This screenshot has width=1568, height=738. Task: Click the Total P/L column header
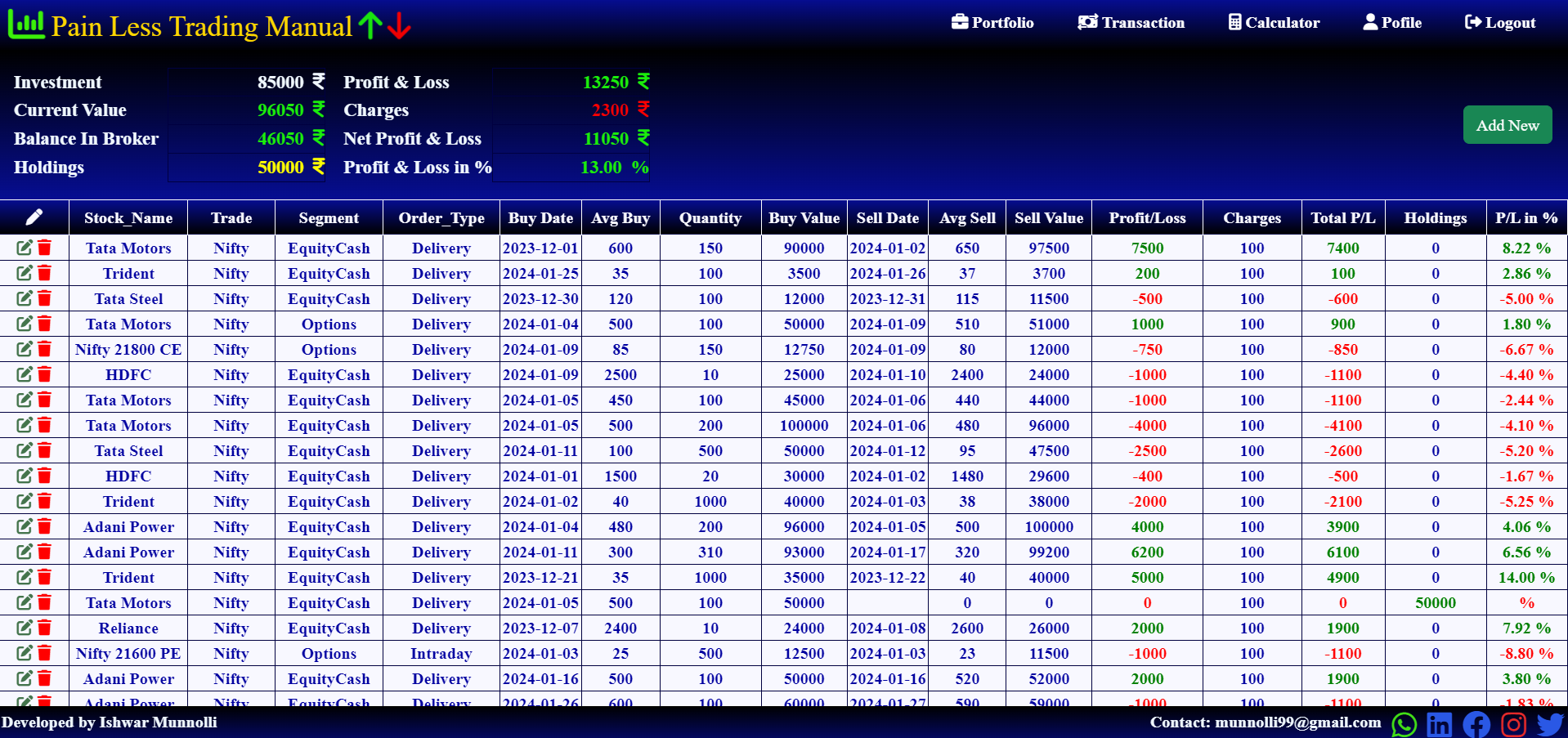pyautogui.click(x=1343, y=217)
